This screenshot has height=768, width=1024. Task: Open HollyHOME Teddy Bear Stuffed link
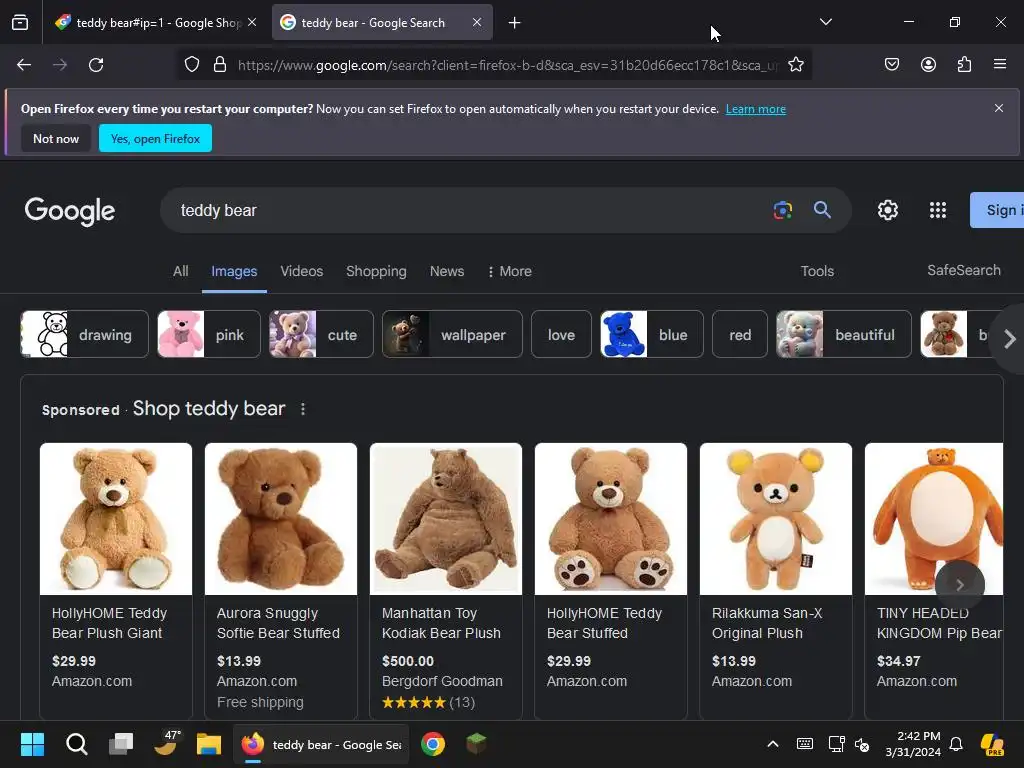pos(604,623)
